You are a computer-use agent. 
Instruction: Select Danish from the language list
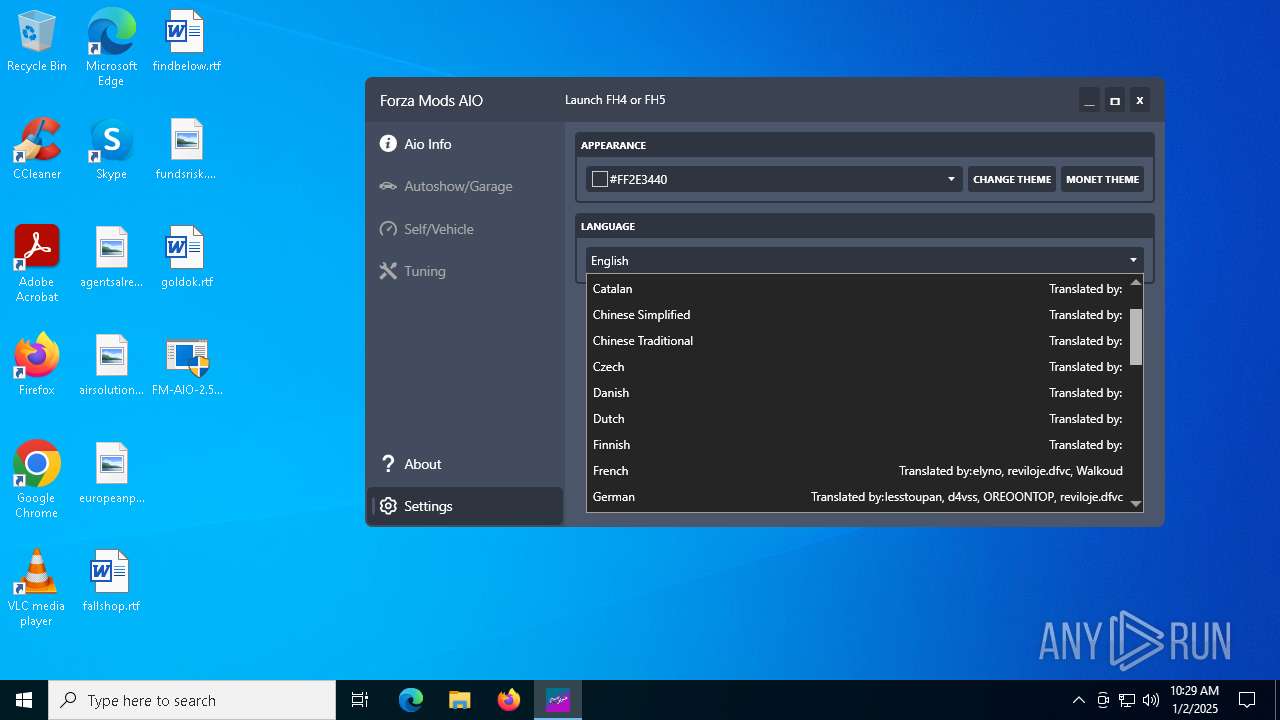pos(858,393)
